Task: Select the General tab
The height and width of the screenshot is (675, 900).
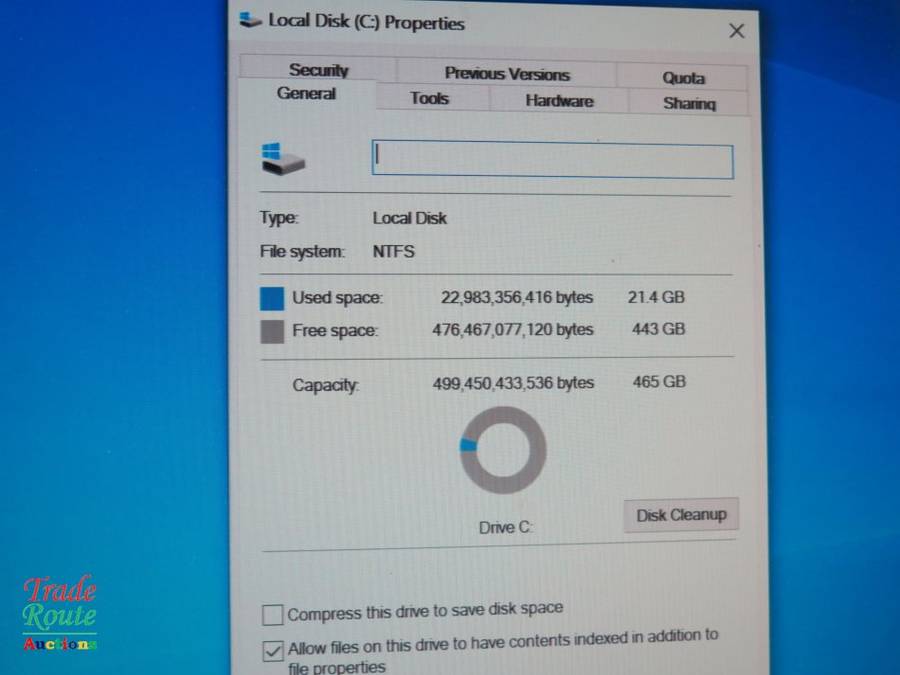Action: coord(306,94)
